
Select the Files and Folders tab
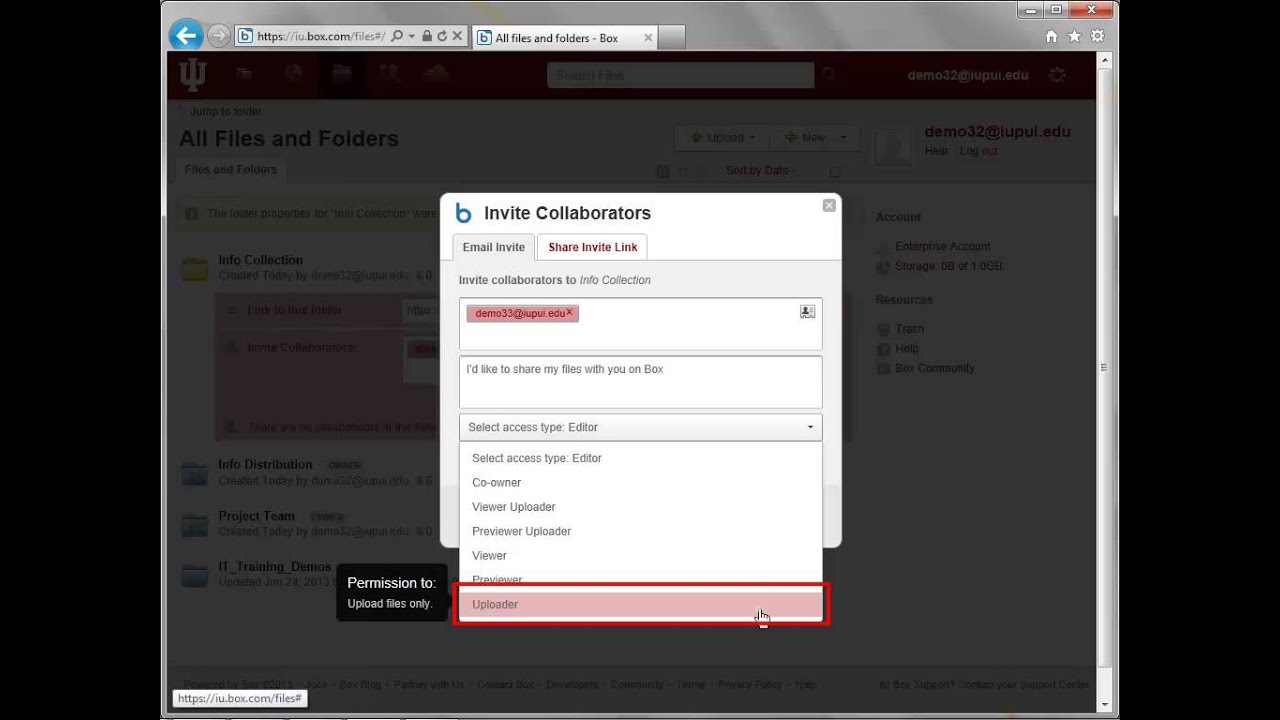pos(231,170)
